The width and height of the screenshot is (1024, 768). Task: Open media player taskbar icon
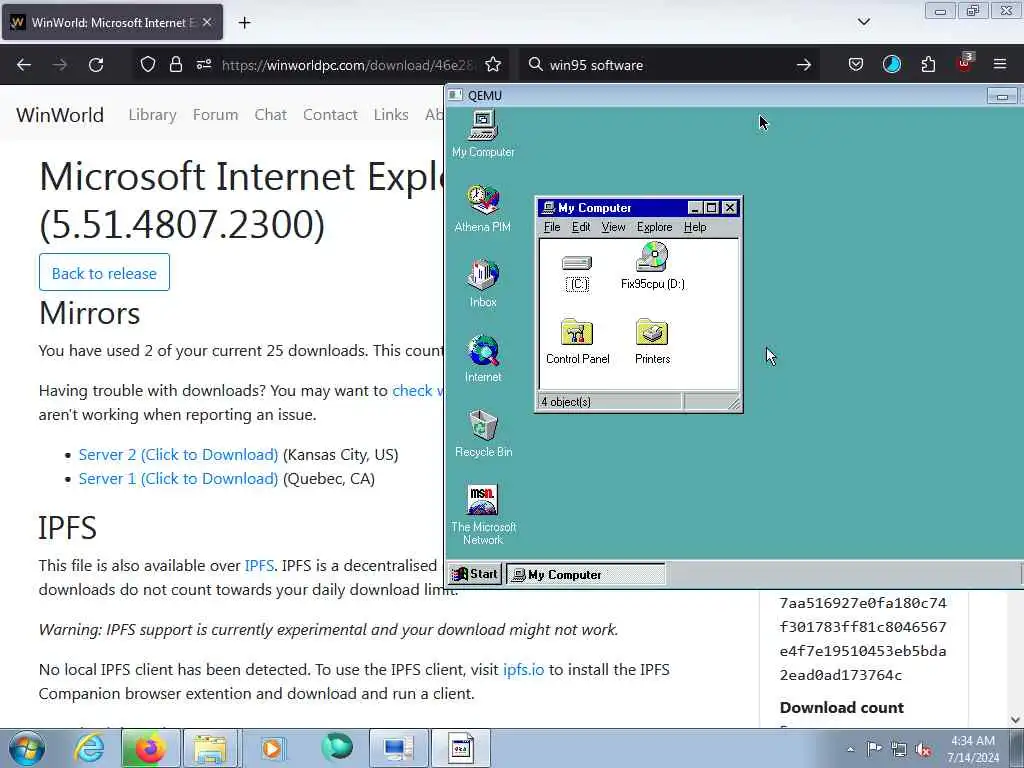[x=272, y=748]
